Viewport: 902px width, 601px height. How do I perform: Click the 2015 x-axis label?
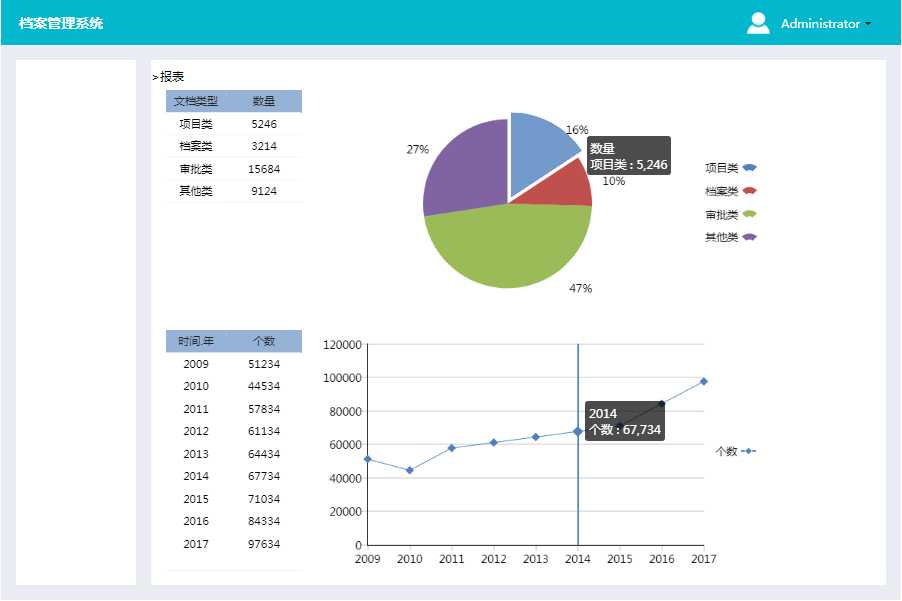(x=620, y=558)
